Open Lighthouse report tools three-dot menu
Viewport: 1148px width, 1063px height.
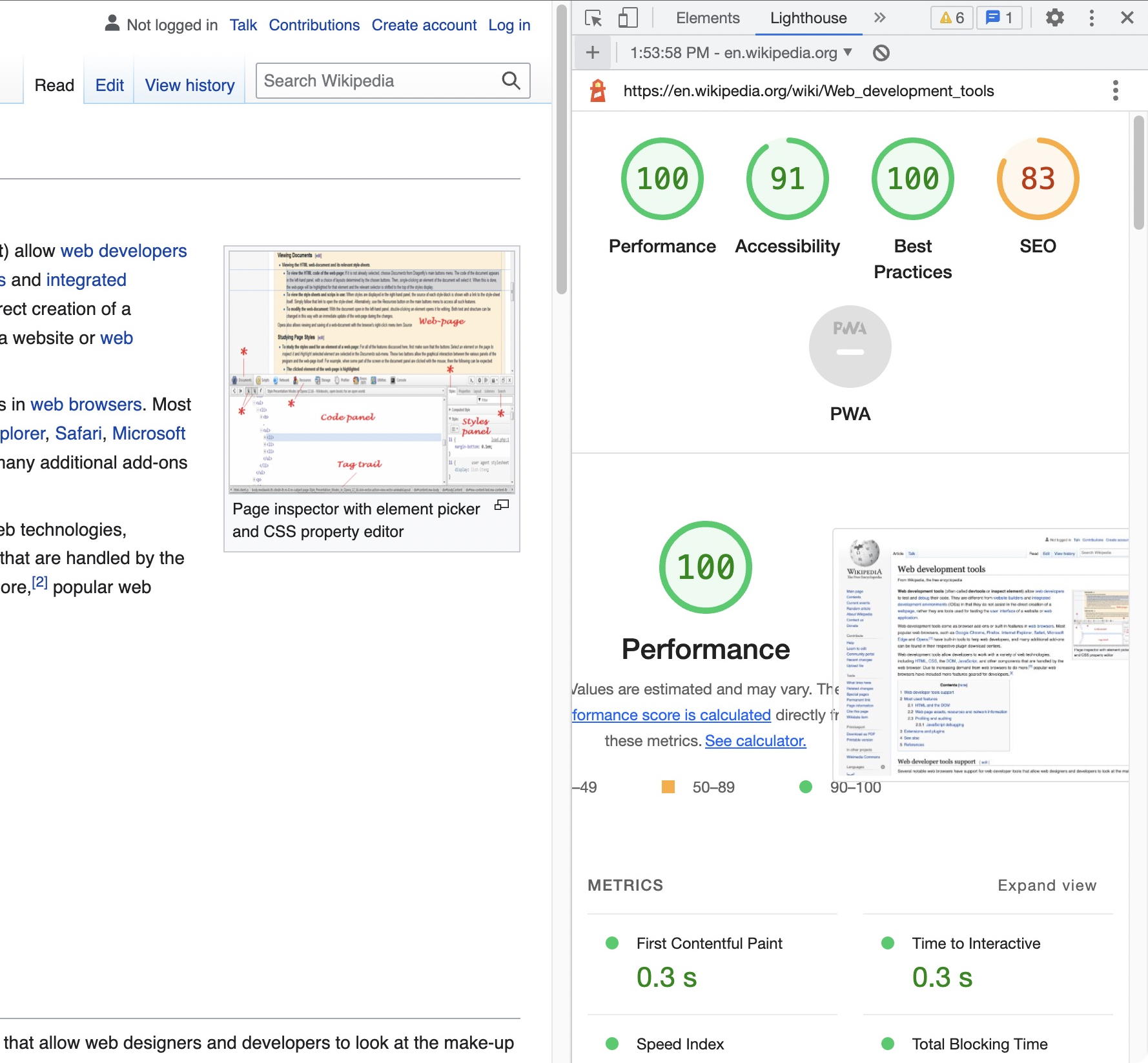[1115, 90]
